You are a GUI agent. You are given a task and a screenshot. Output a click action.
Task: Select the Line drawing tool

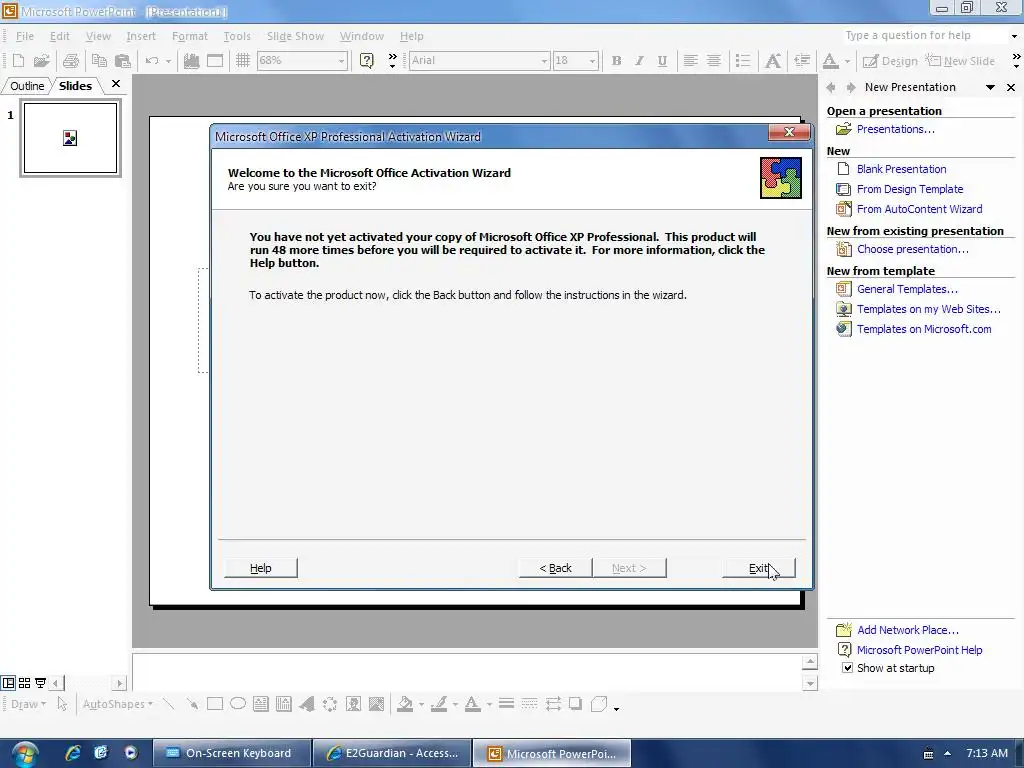168,704
